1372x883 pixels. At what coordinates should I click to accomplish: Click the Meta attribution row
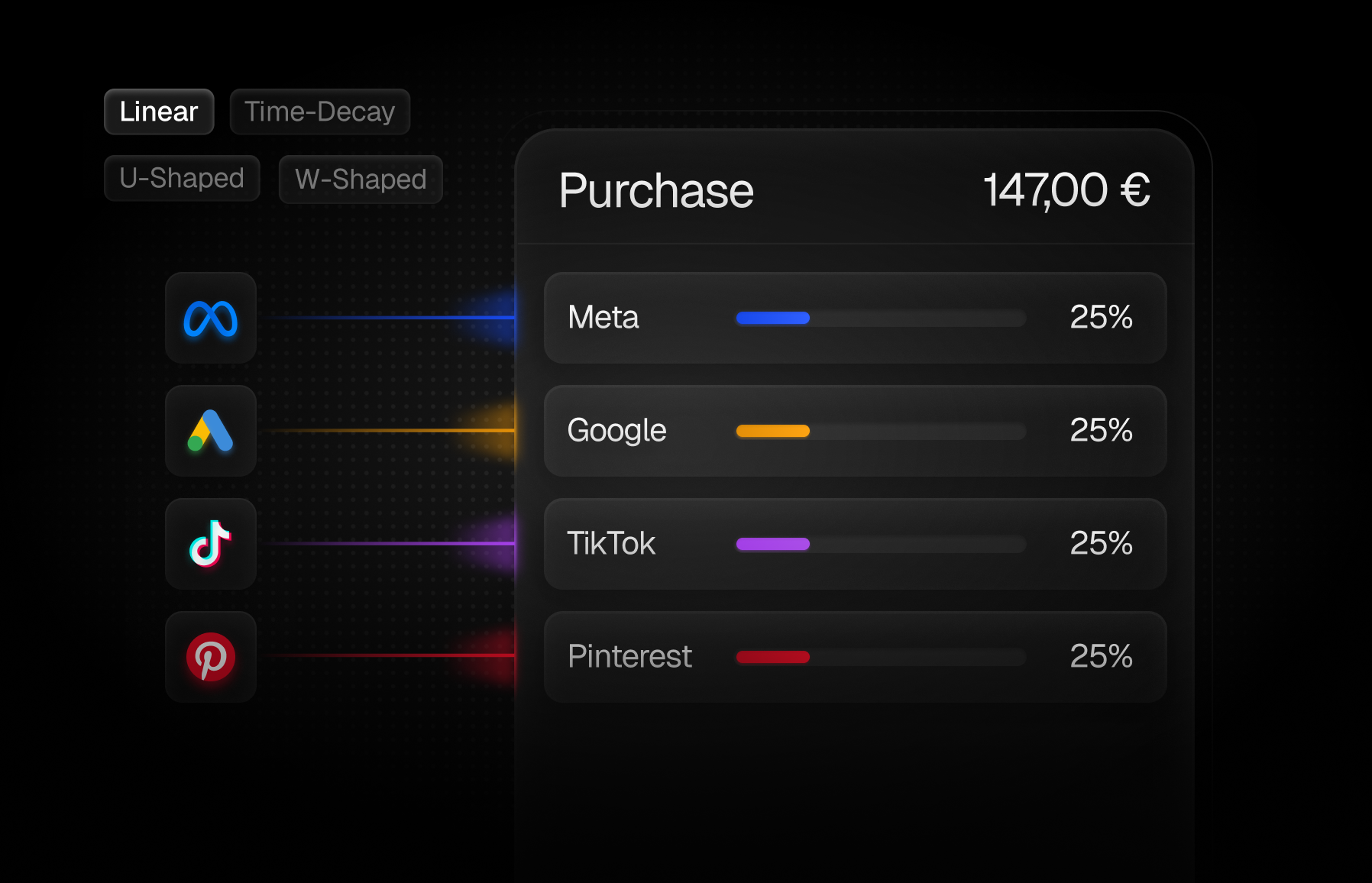pyautogui.click(x=855, y=318)
